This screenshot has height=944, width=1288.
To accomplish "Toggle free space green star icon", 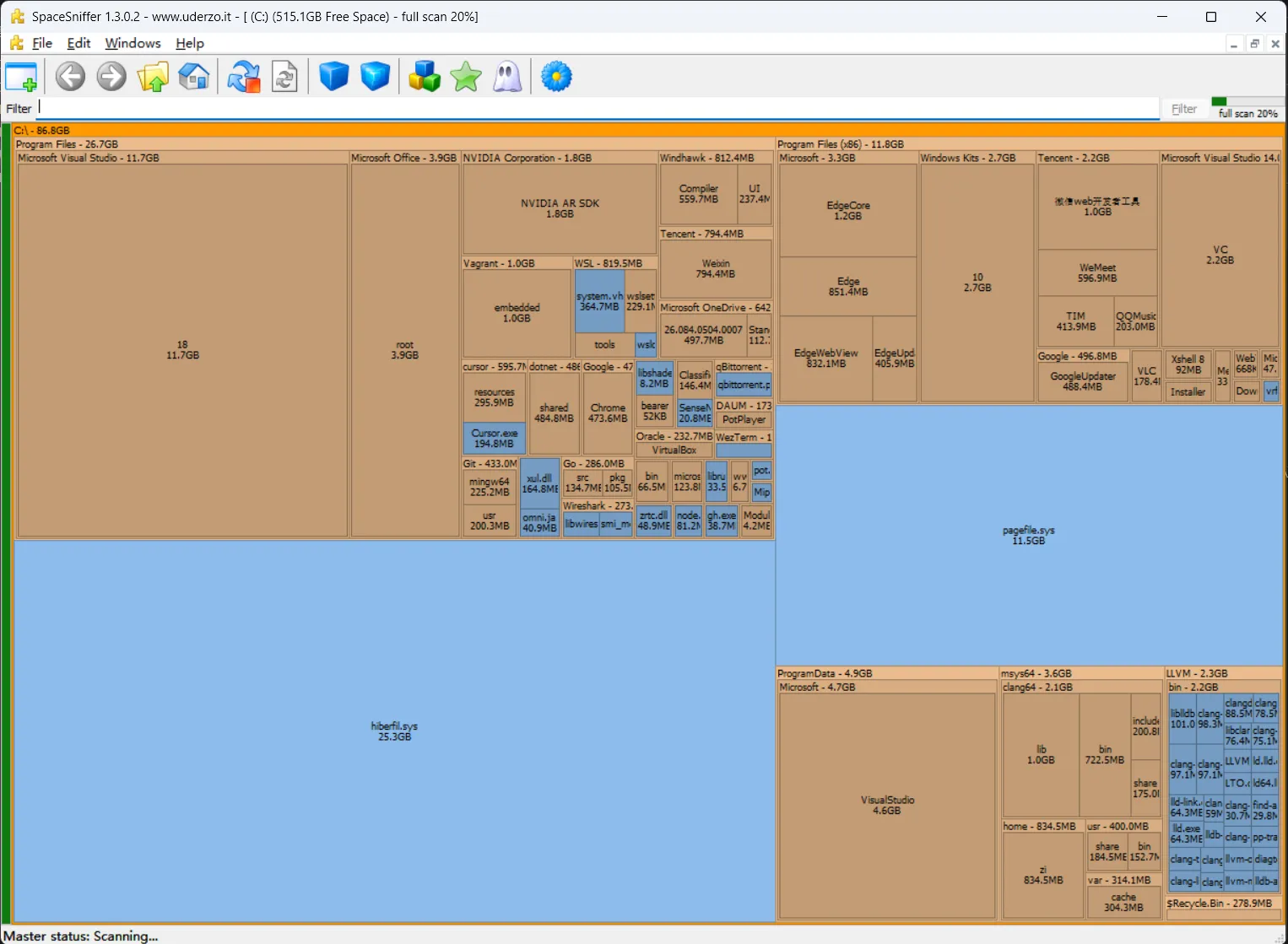I will click(466, 77).
